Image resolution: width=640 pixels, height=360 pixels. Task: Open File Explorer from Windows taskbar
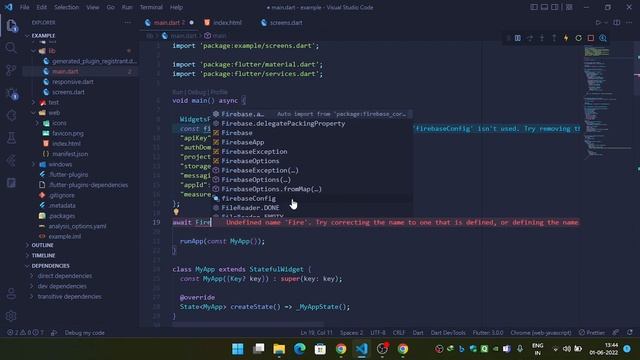[x=279, y=349]
